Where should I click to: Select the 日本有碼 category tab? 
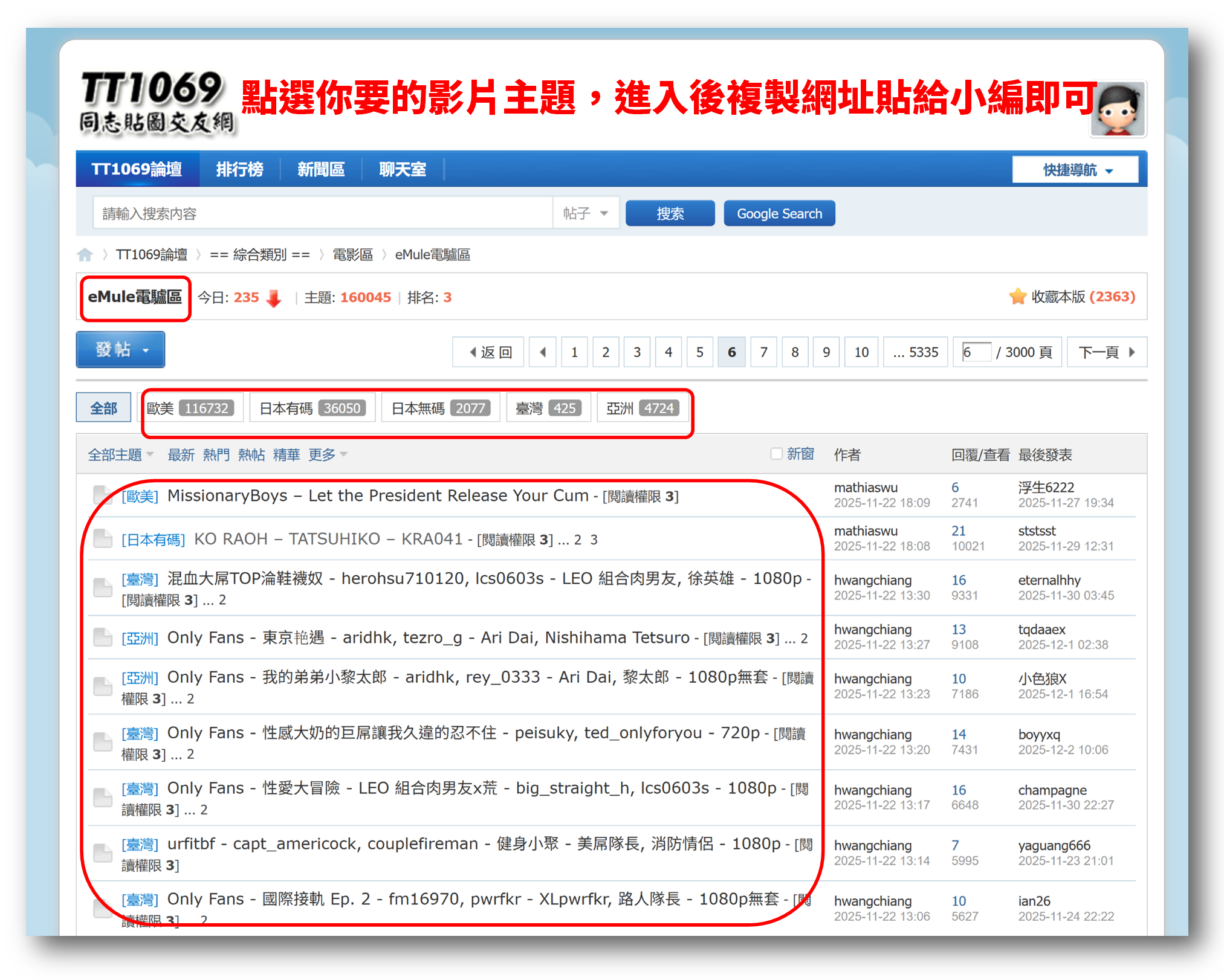pos(311,408)
